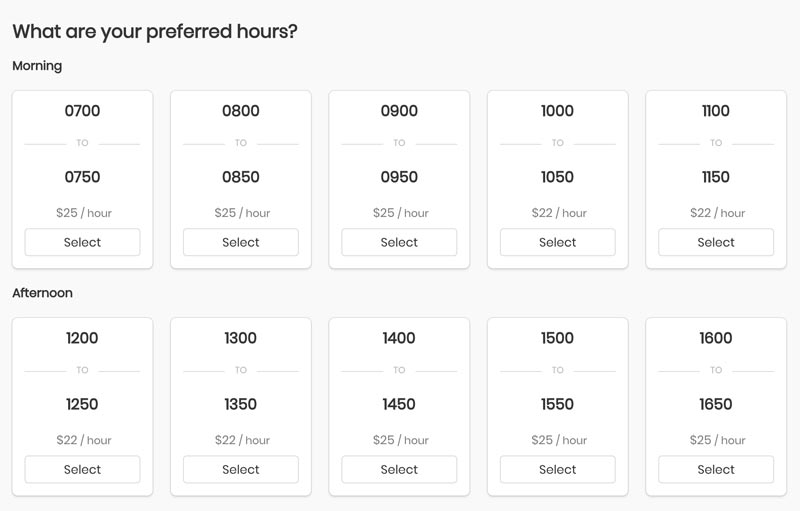This screenshot has width=800, height=511.
Task: Select the 1300 to 1350 slot
Action: (241, 469)
